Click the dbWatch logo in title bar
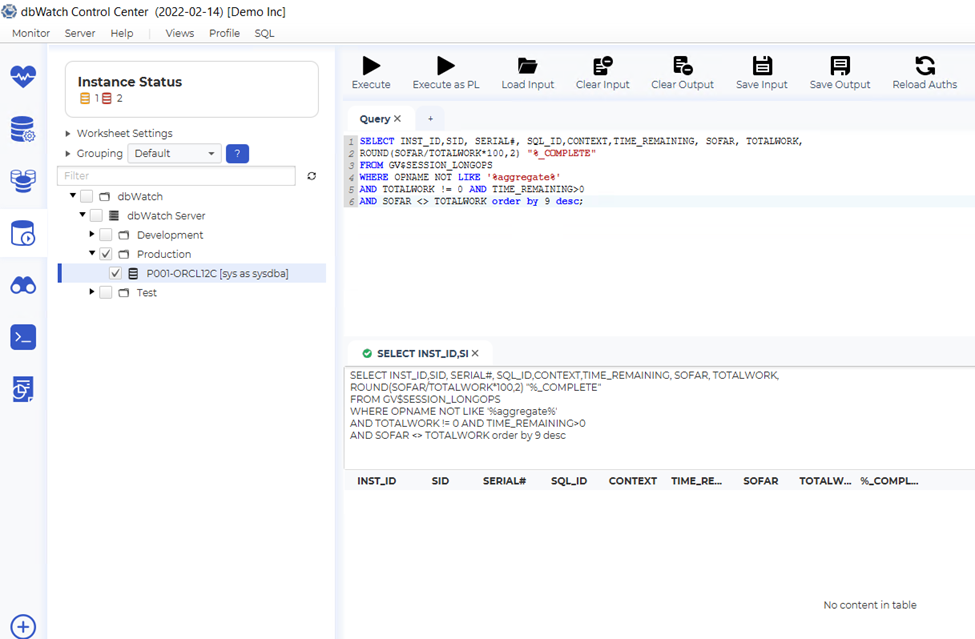Image resolution: width=975 pixels, height=639 pixels. [x=9, y=11]
